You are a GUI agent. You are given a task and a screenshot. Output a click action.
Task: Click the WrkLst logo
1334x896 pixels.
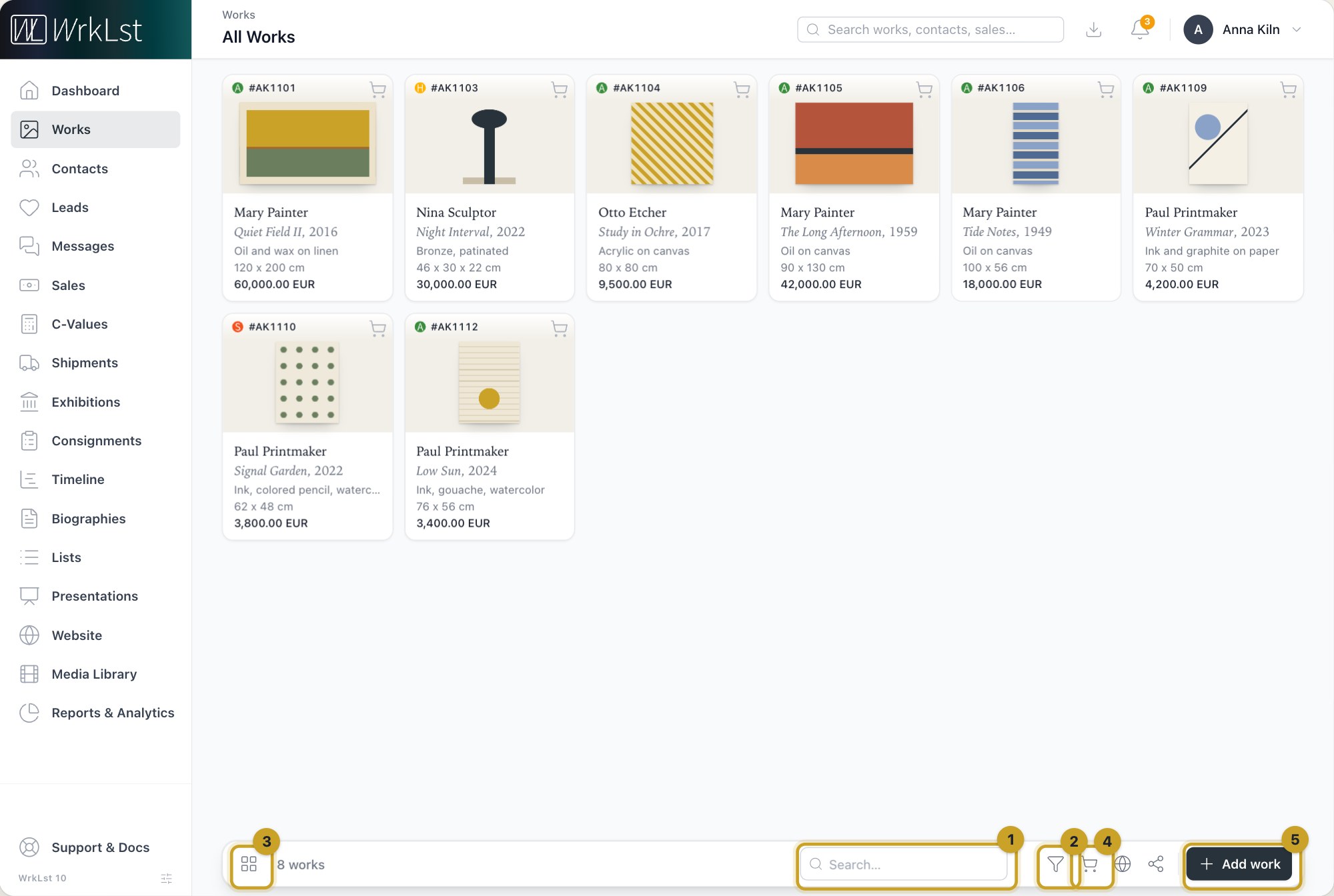77,30
